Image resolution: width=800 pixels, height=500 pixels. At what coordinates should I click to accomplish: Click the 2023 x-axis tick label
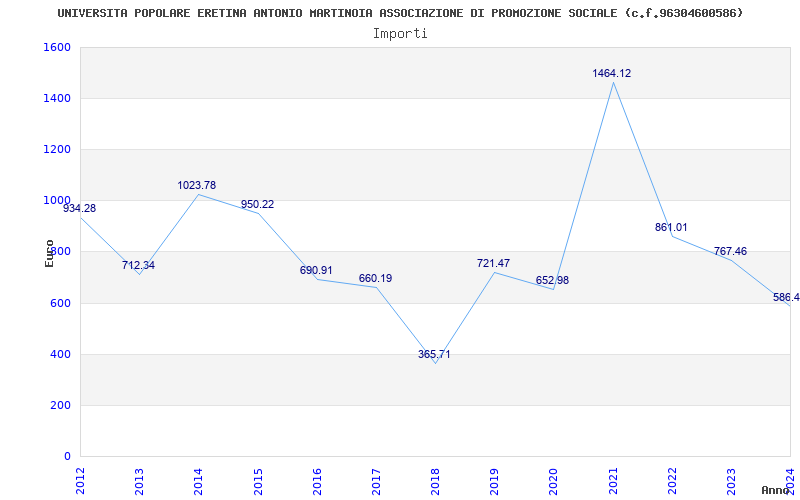click(731, 481)
